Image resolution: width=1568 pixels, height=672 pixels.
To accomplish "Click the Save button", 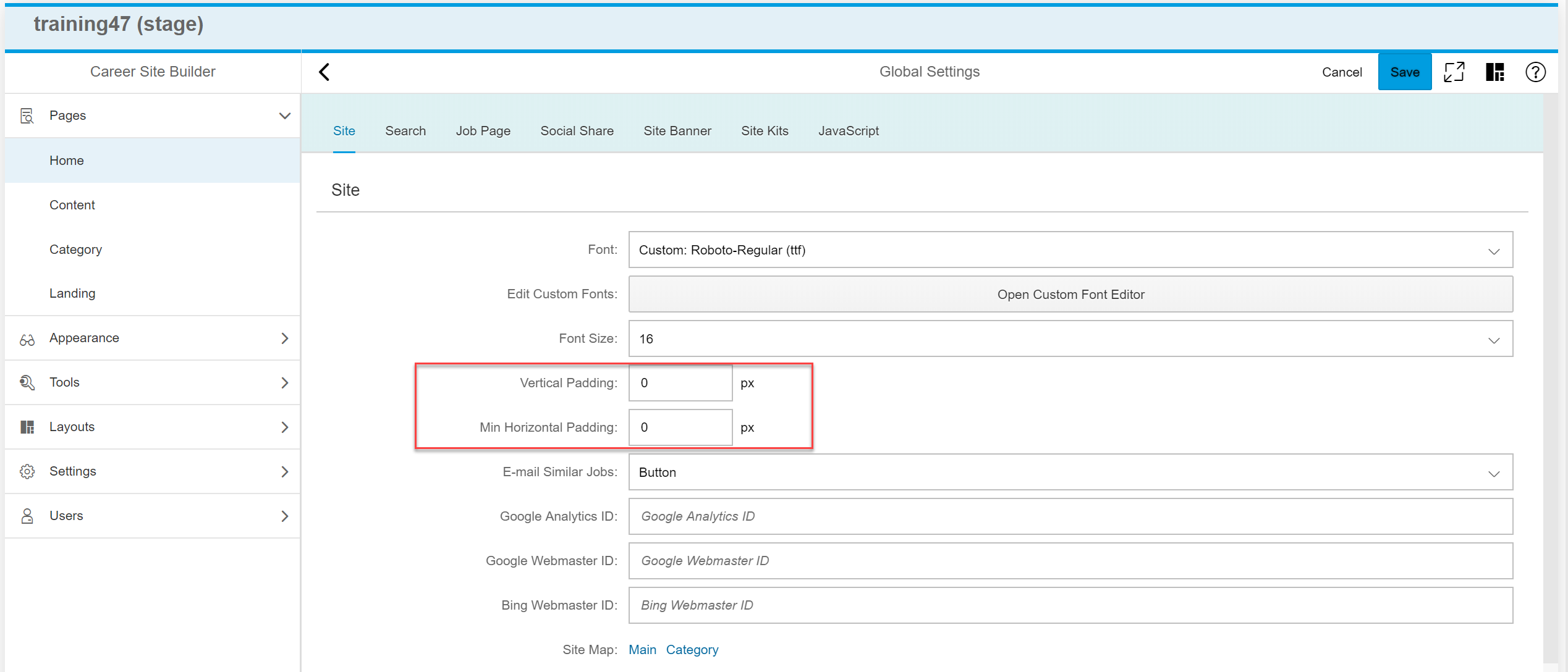I will click(x=1404, y=72).
